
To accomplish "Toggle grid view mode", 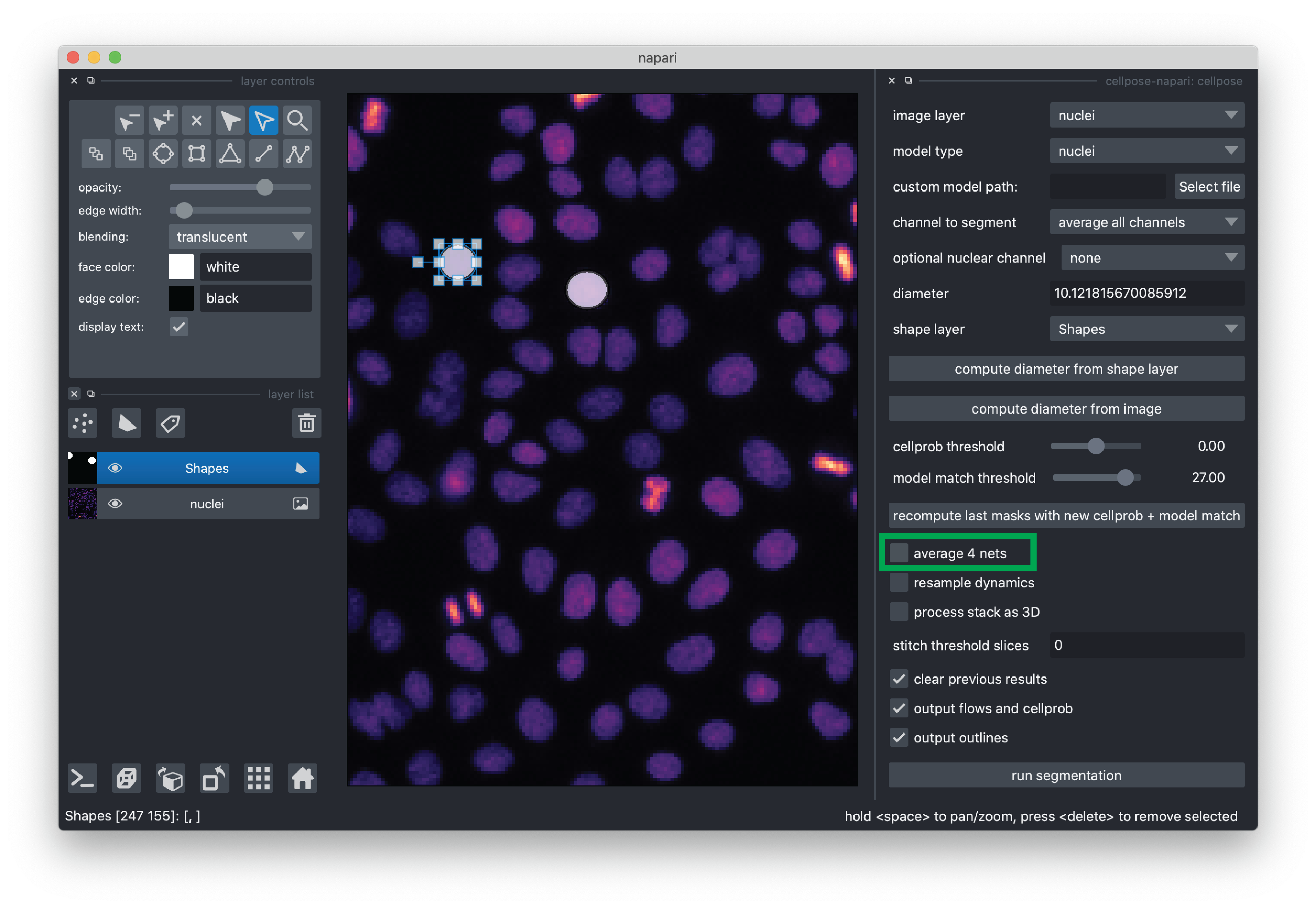I will (x=258, y=778).
